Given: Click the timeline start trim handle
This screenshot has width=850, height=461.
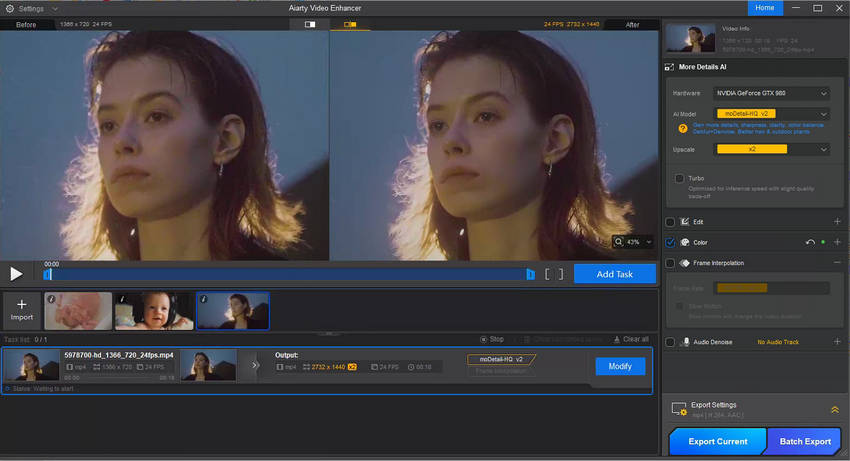Looking at the screenshot, I should 47,275.
